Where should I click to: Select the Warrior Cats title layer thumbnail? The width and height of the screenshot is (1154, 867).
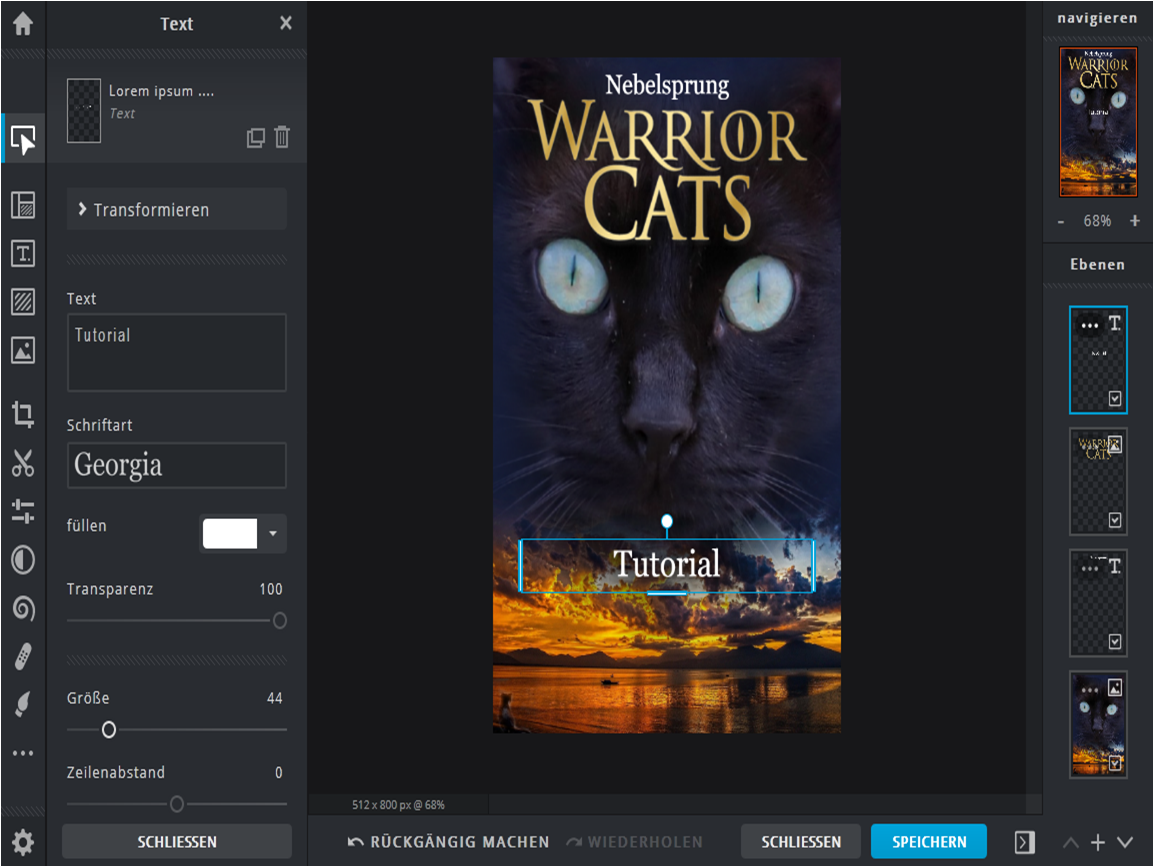pos(1098,481)
